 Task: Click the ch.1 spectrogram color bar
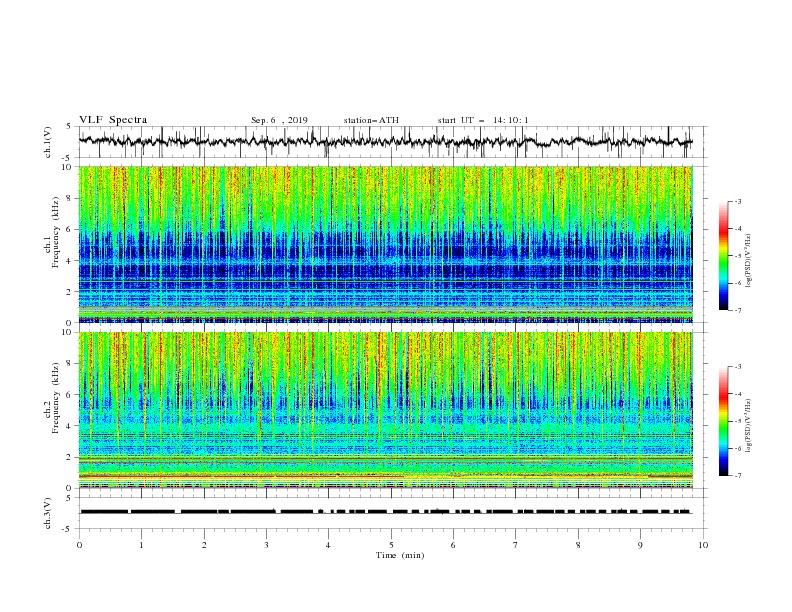[x=723, y=255]
